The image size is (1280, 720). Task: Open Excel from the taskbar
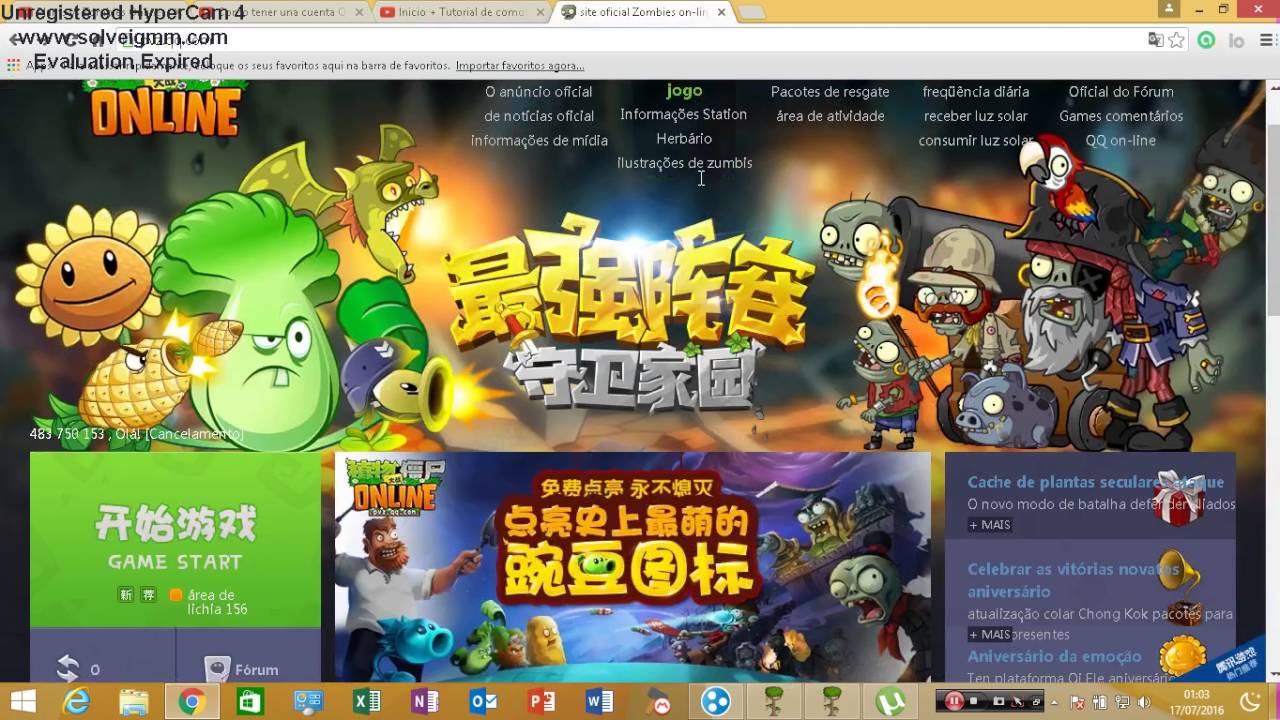pos(367,702)
